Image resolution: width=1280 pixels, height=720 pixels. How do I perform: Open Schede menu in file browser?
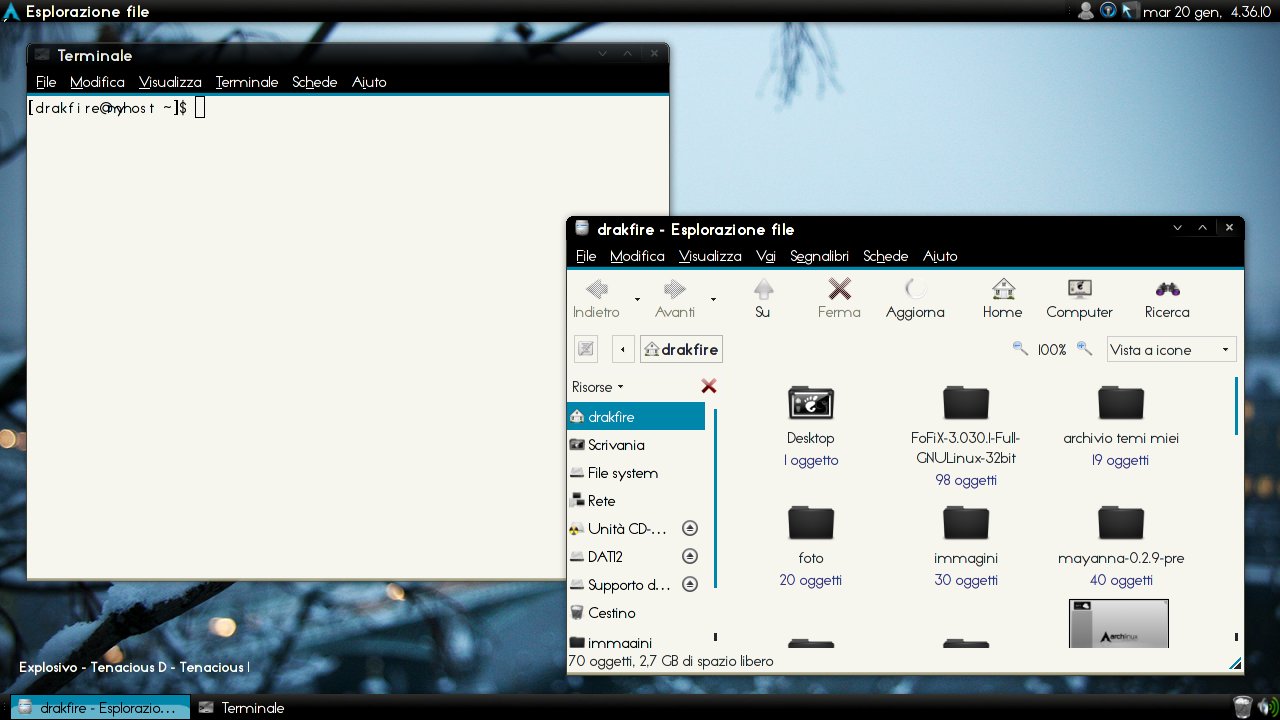point(886,256)
